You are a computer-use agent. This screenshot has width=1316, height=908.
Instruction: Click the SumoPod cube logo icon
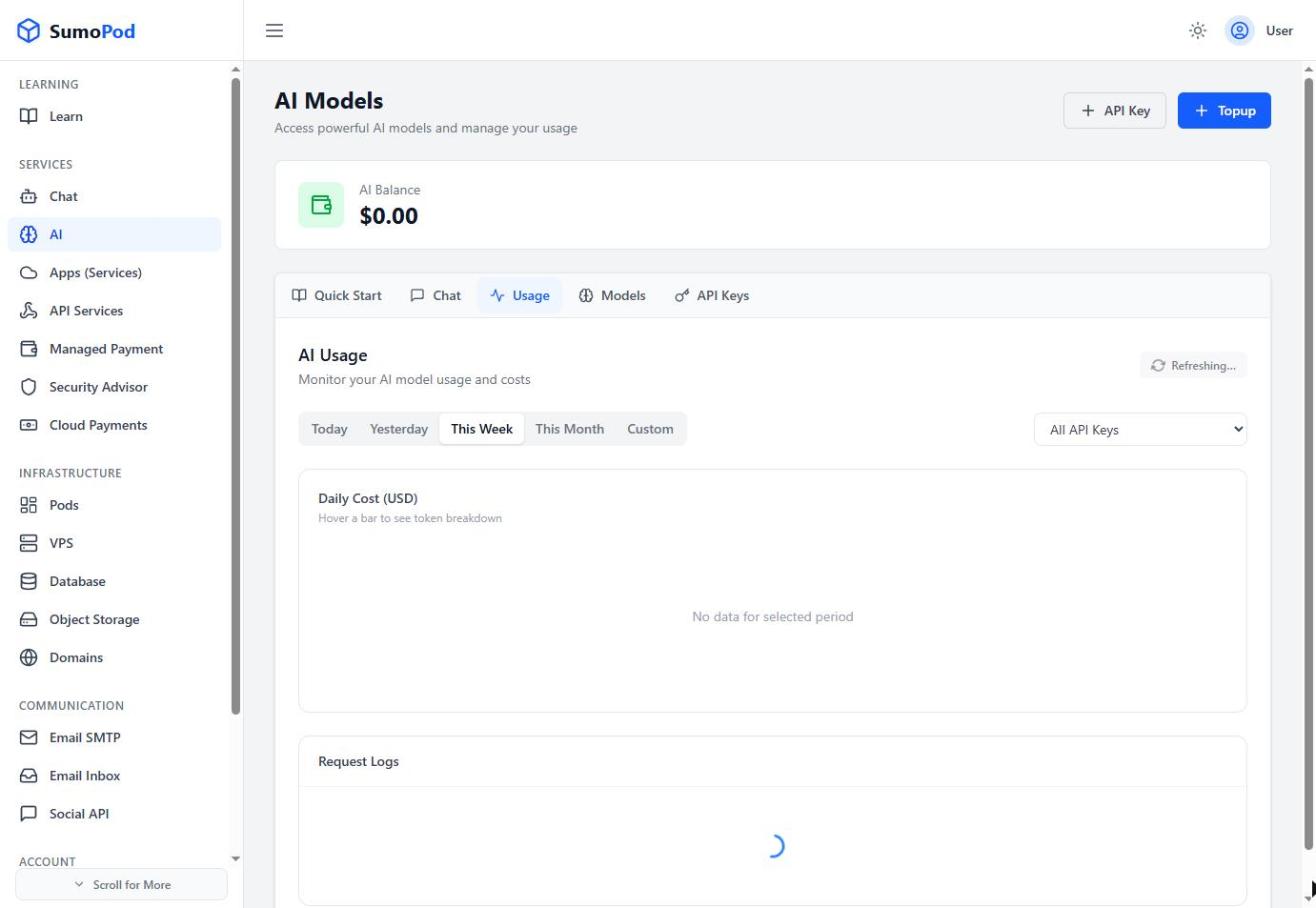pos(30,31)
